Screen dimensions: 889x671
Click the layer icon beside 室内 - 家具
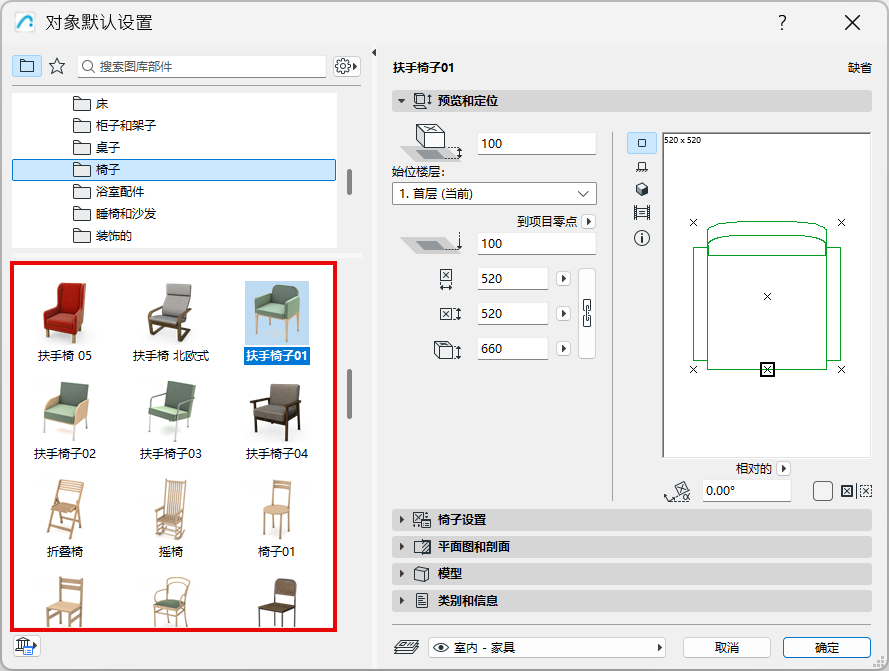[406, 647]
